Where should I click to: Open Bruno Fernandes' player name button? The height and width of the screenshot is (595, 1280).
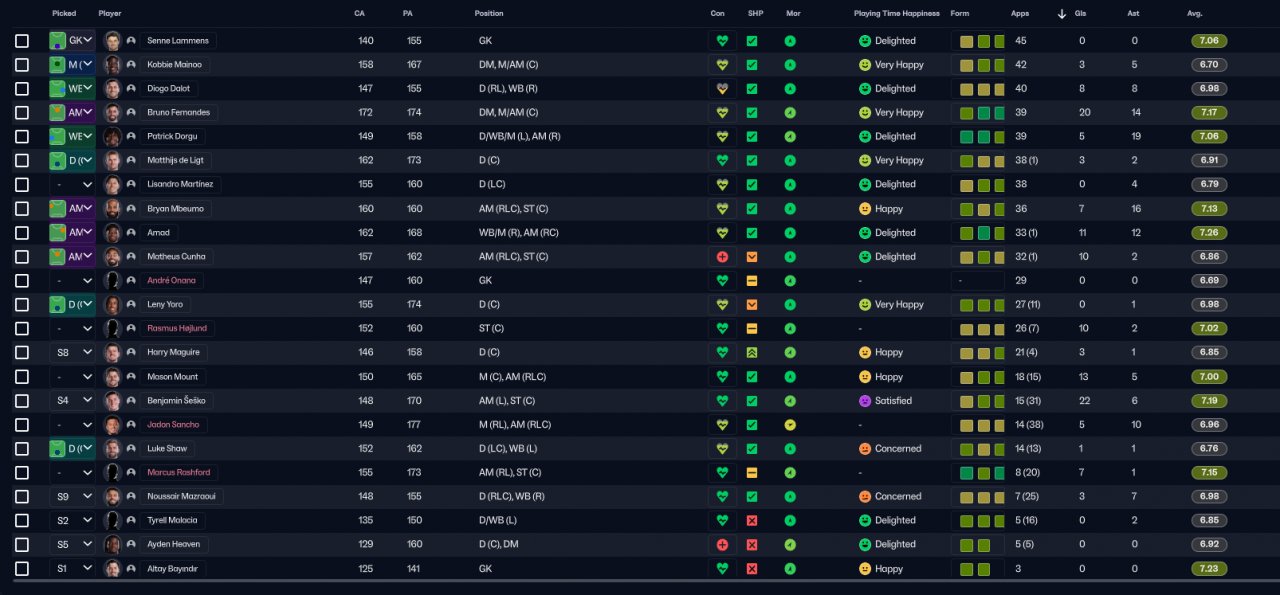[x=178, y=113]
